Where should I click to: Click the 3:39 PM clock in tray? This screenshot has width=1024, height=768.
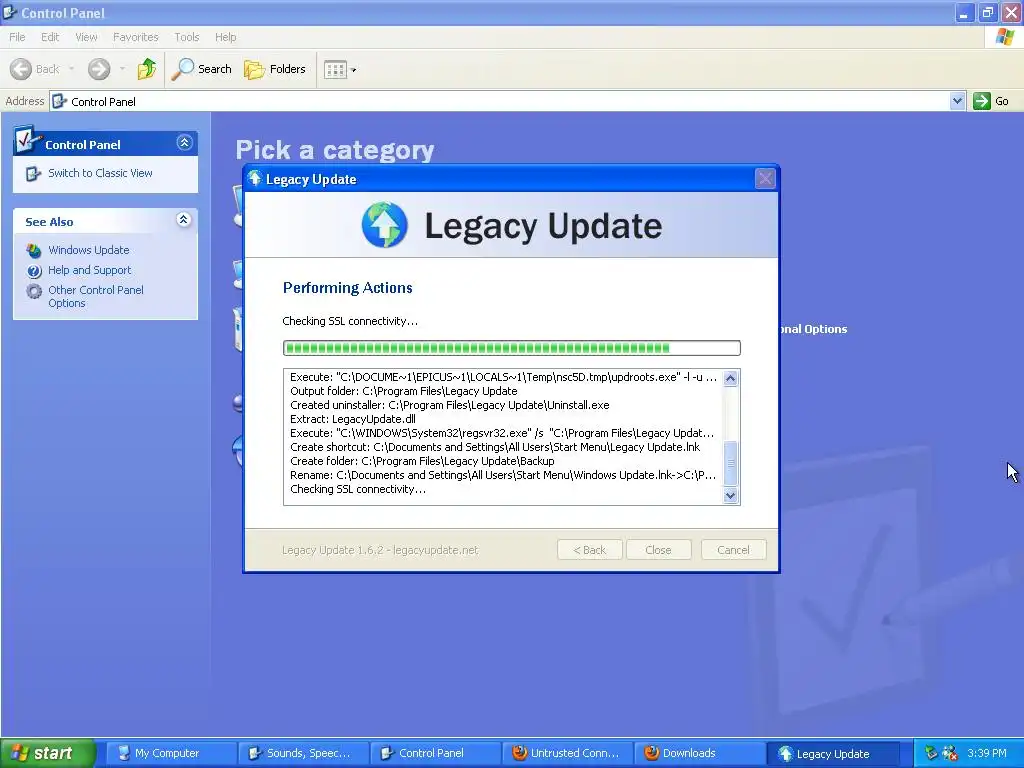(x=987, y=753)
